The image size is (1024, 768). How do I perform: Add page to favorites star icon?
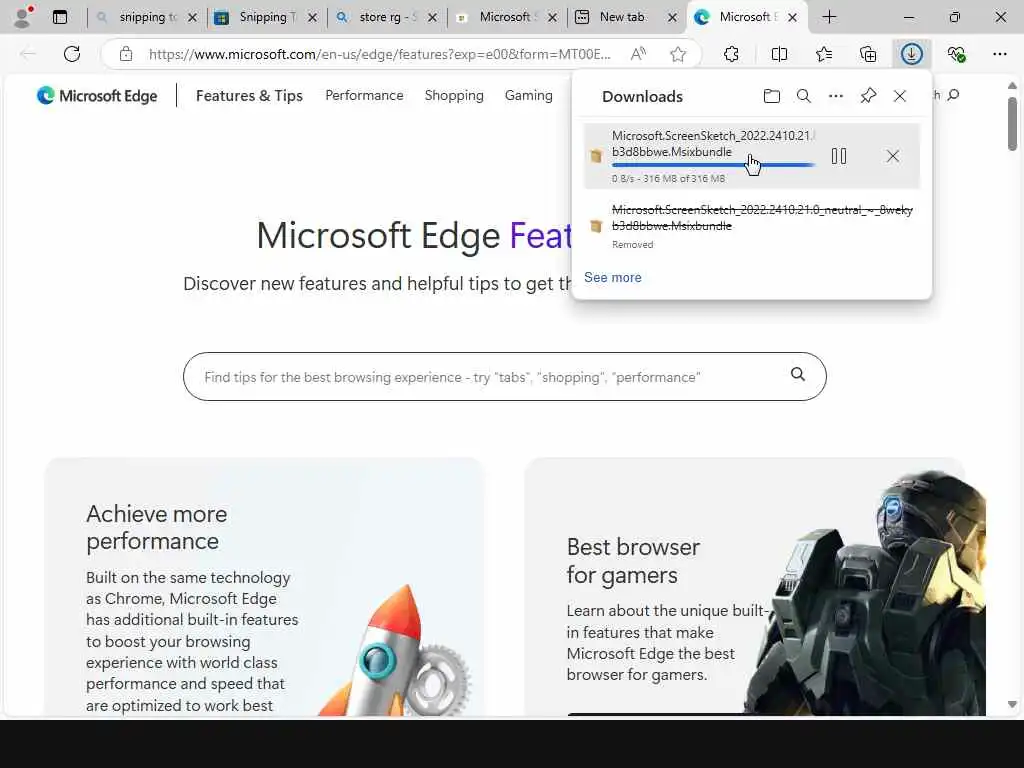pyautogui.click(x=678, y=54)
